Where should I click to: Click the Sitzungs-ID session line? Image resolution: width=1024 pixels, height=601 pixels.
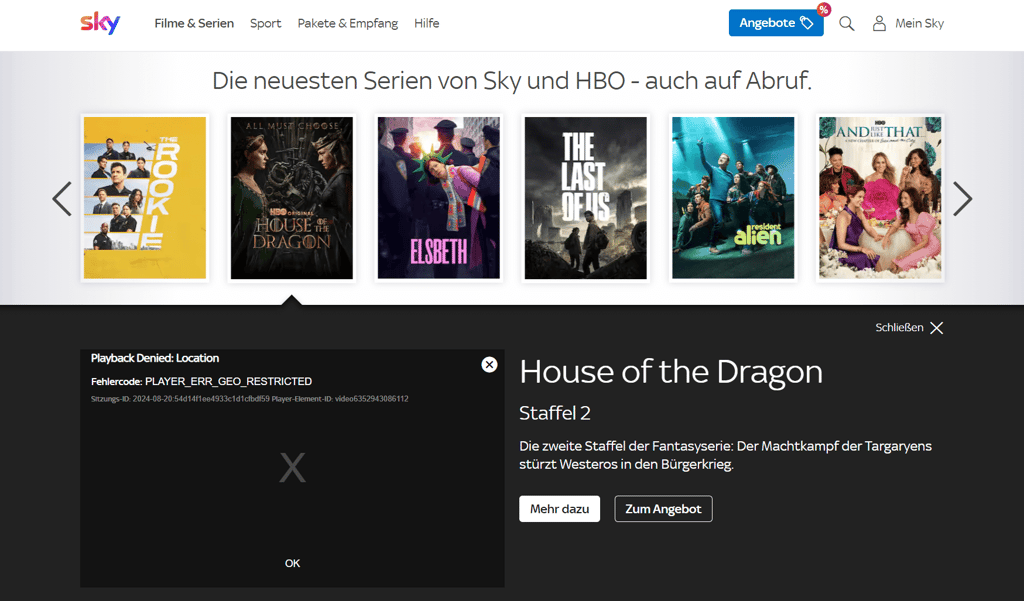[x=249, y=398]
